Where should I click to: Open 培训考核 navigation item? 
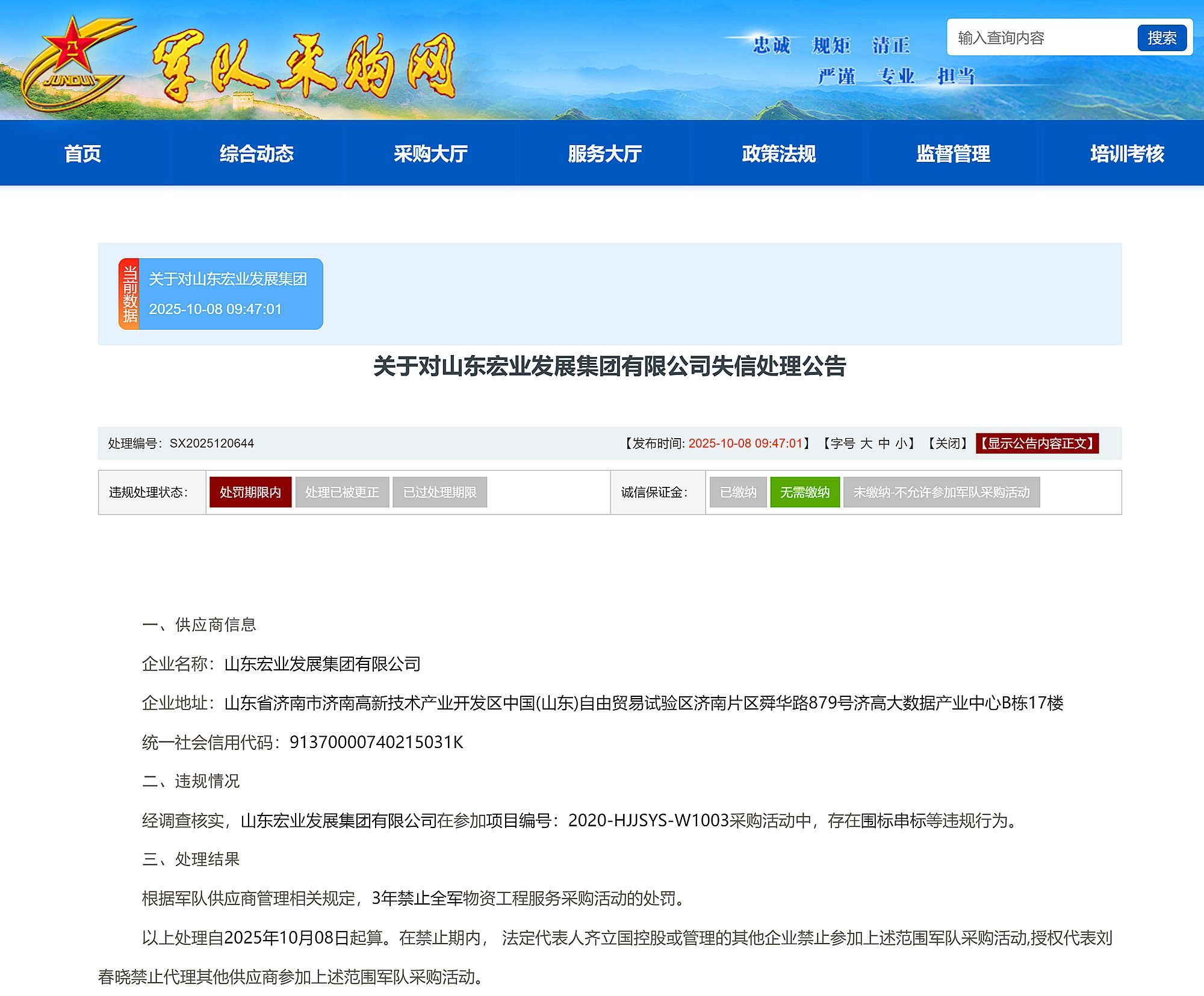1126,153
